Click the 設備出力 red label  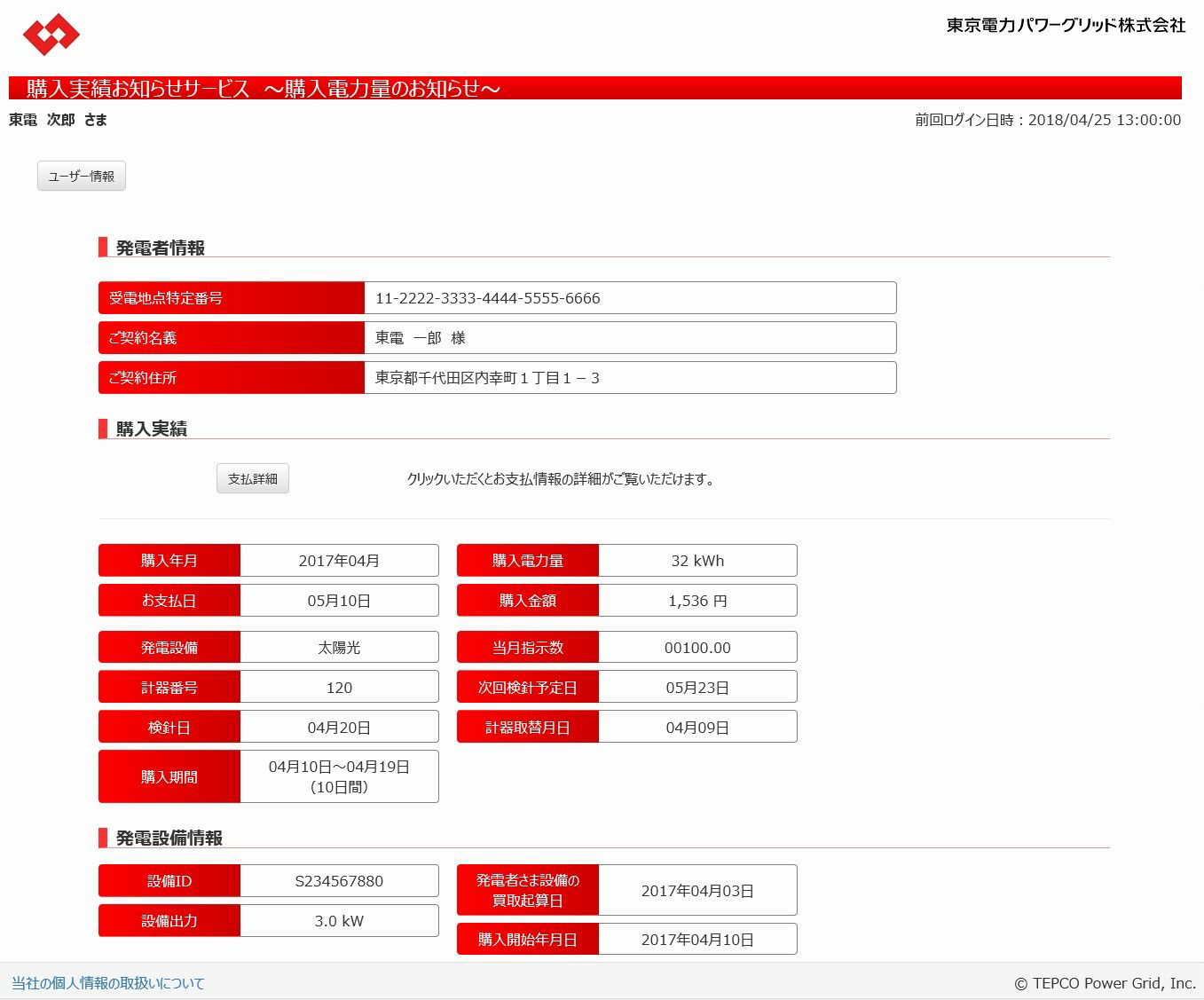click(x=169, y=921)
